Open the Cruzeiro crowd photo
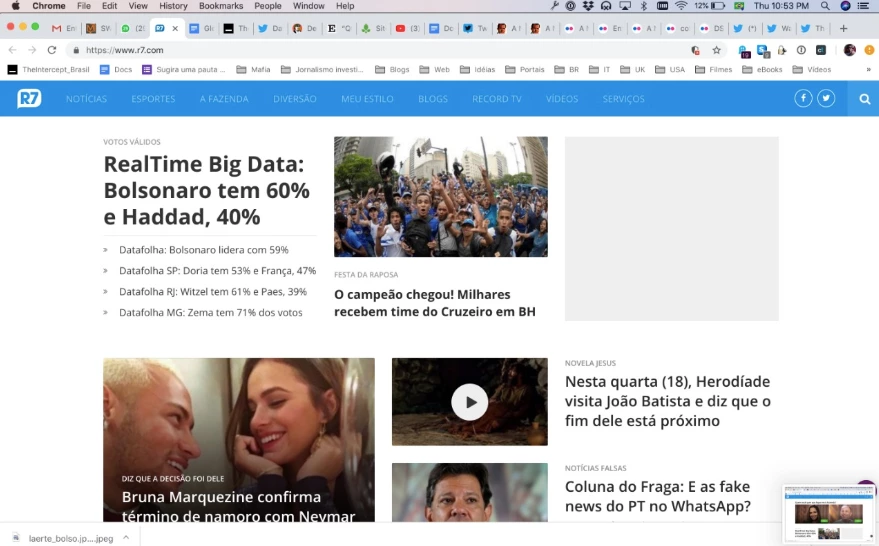The image size is (879, 546). 440,196
